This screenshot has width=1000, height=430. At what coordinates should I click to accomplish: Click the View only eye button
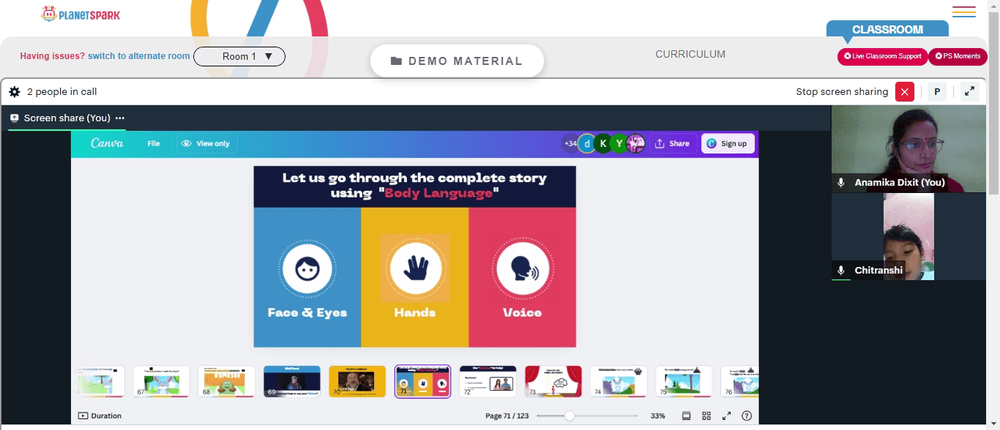[x=207, y=144]
